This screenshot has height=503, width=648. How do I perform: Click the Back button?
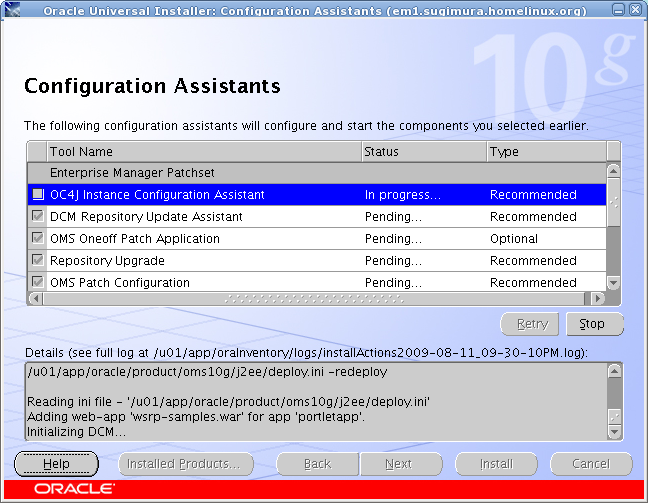tap(317, 464)
